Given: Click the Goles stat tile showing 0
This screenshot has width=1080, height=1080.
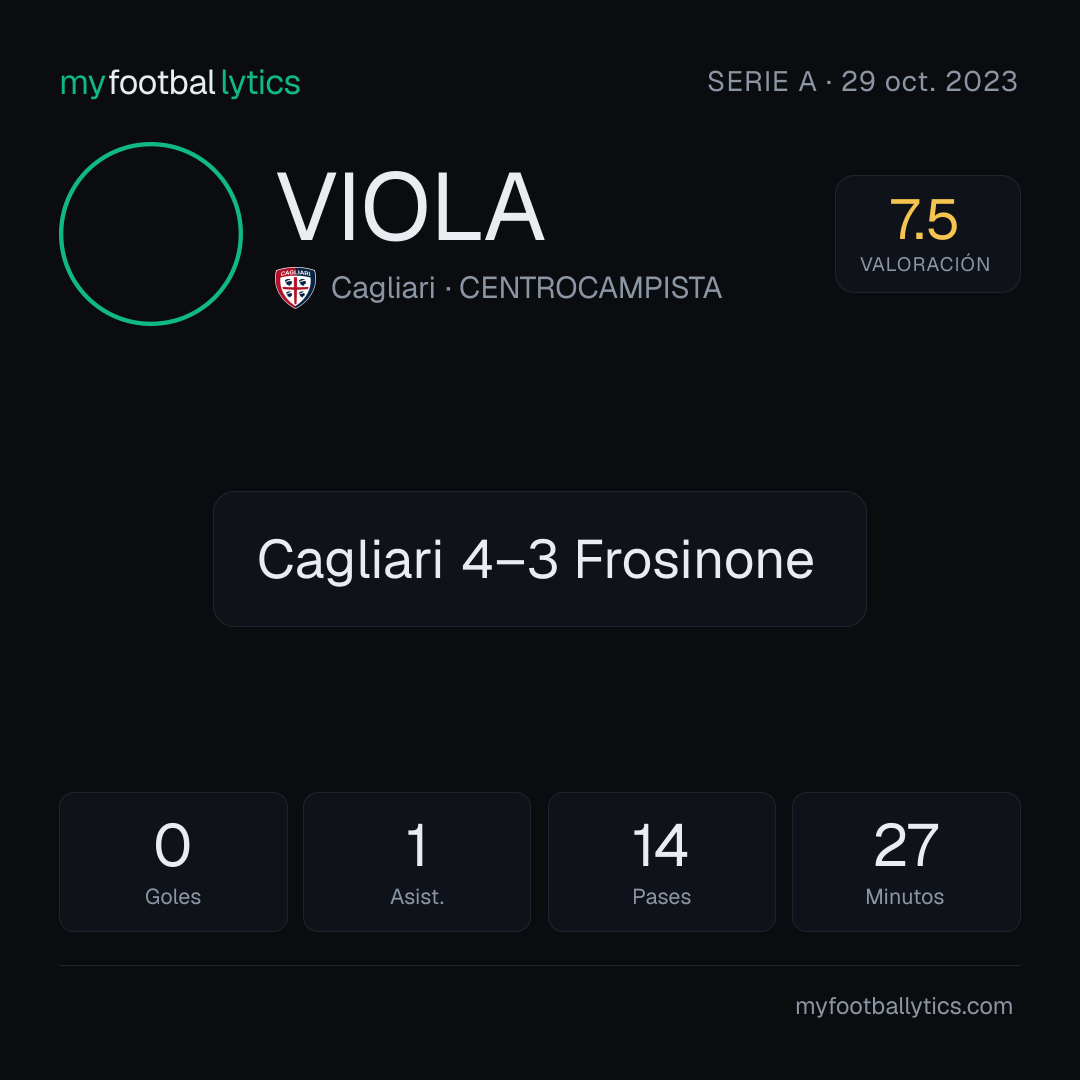Looking at the screenshot, I should click(x=173, y=862).
